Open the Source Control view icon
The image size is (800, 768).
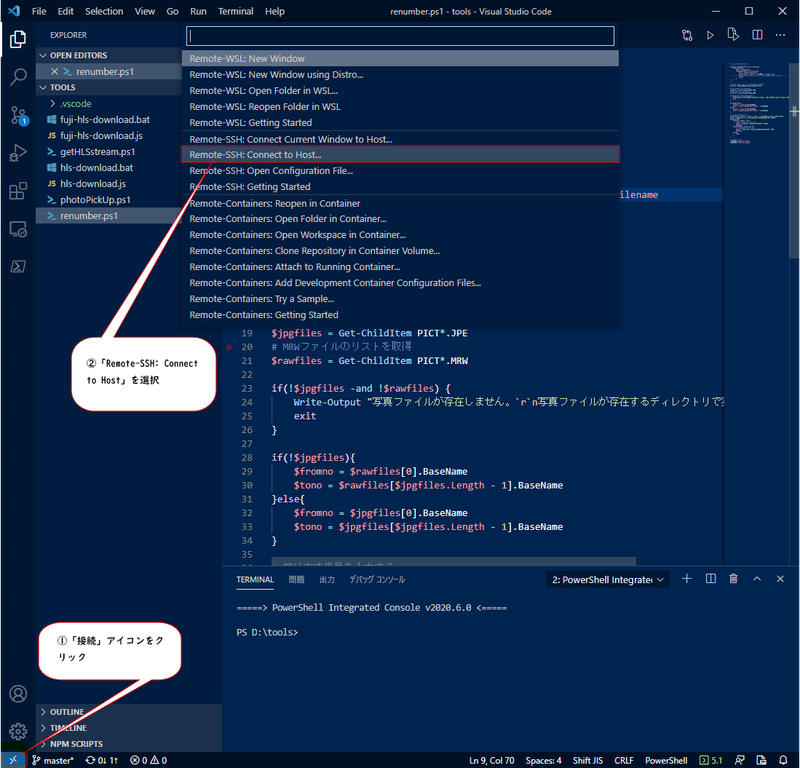click(x=18, y=115)
